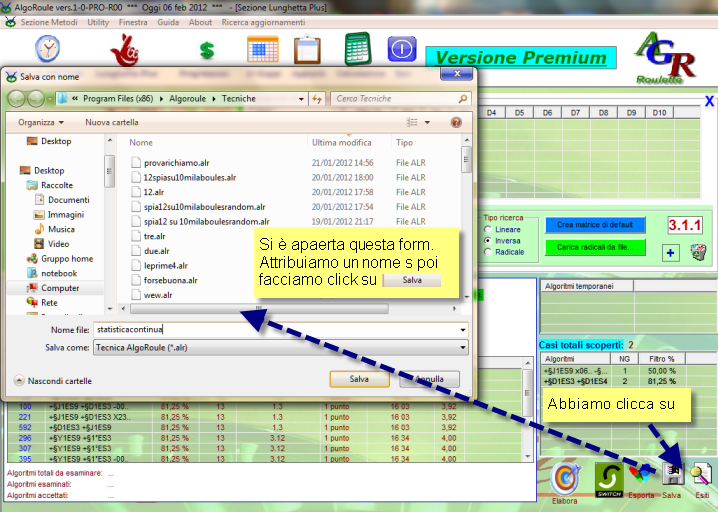Click the search magnifier in Cerca Tecniche
This screenshot has height=512, width=718.
[x=463, y=98]
